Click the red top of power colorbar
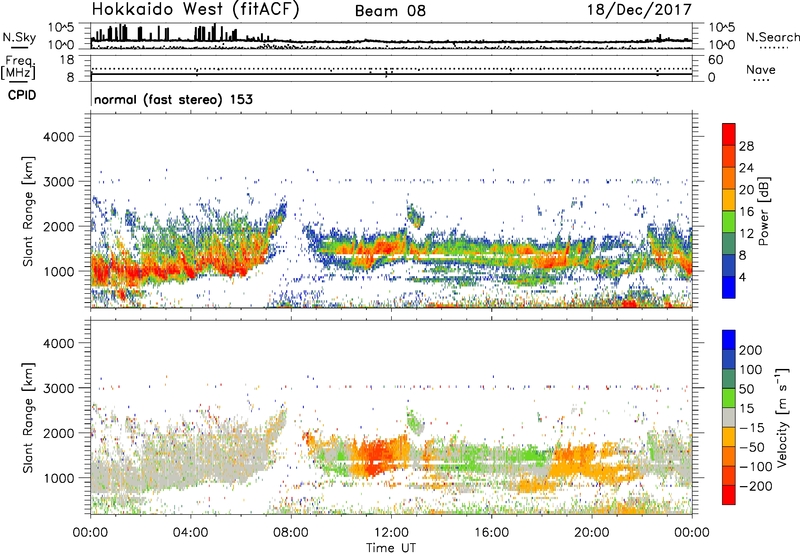 pos(728,134)
